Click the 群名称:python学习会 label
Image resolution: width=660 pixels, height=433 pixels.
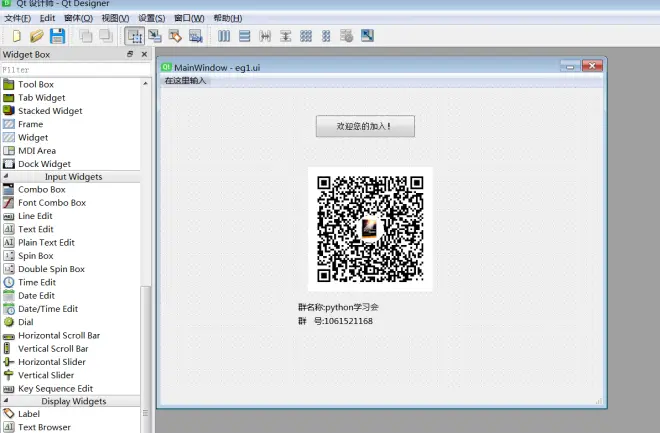click(338, 307)
